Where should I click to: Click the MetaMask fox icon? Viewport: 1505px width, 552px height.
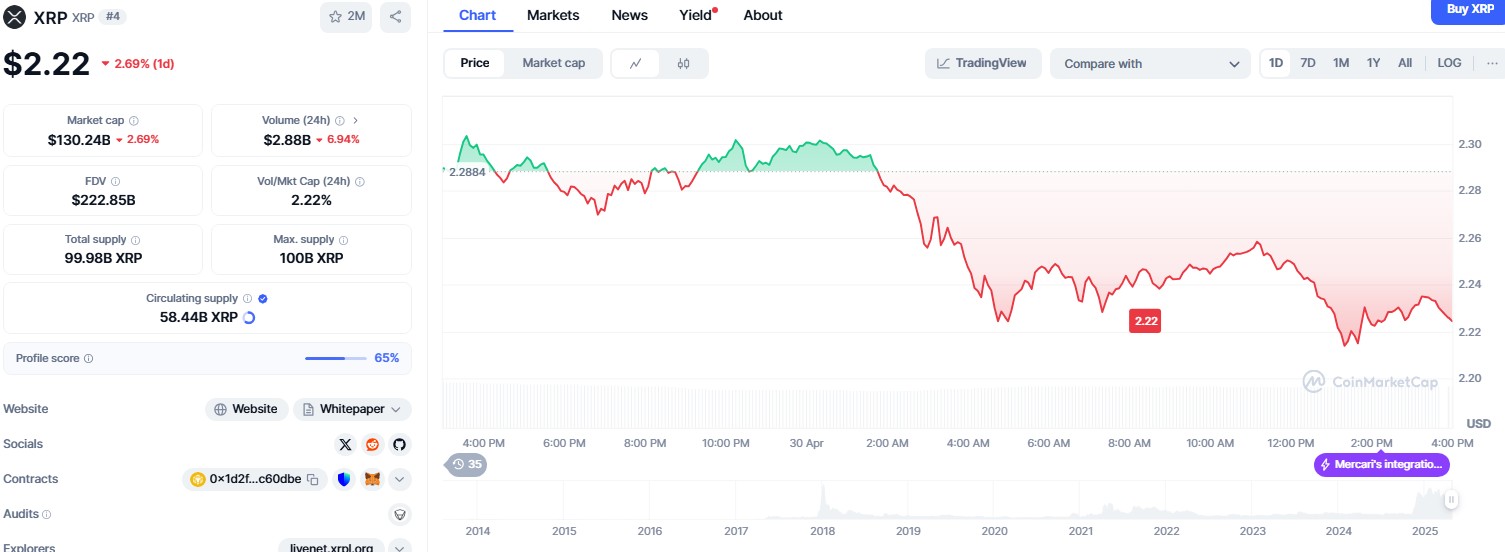(x=372, y=479)
